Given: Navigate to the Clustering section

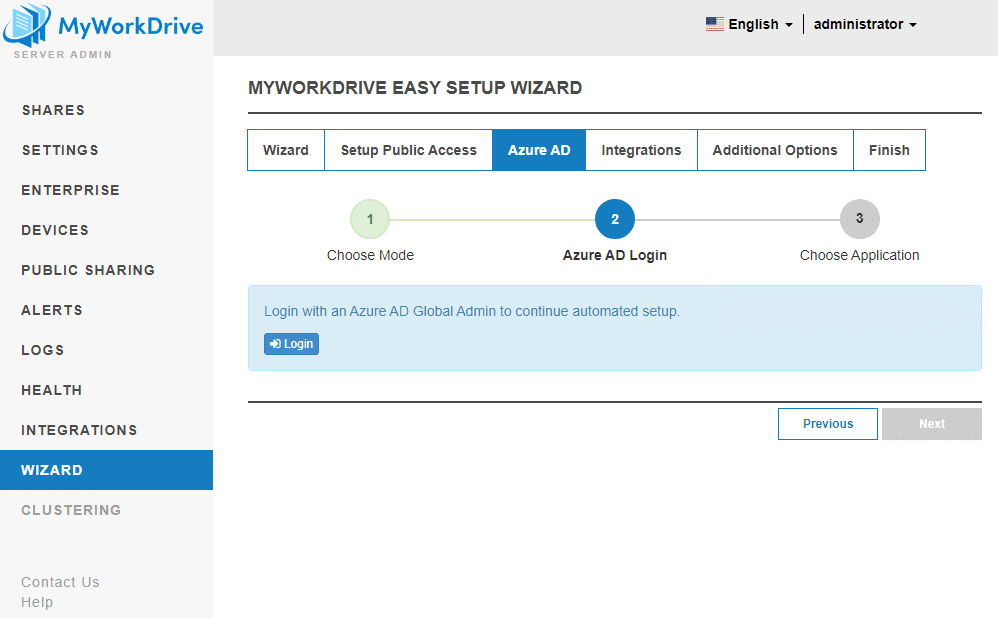Looking at the screenshot, I should (x=71, y=510).
